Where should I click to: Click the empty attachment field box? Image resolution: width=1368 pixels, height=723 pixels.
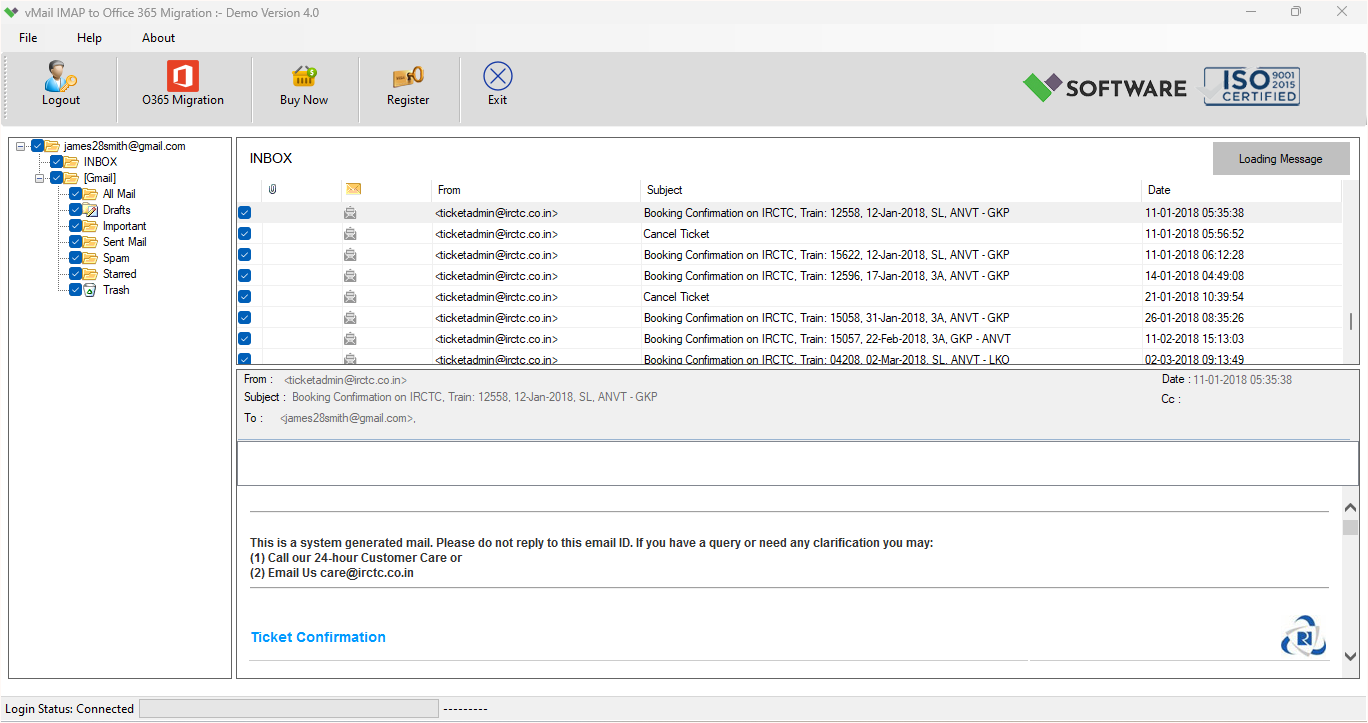798,463
